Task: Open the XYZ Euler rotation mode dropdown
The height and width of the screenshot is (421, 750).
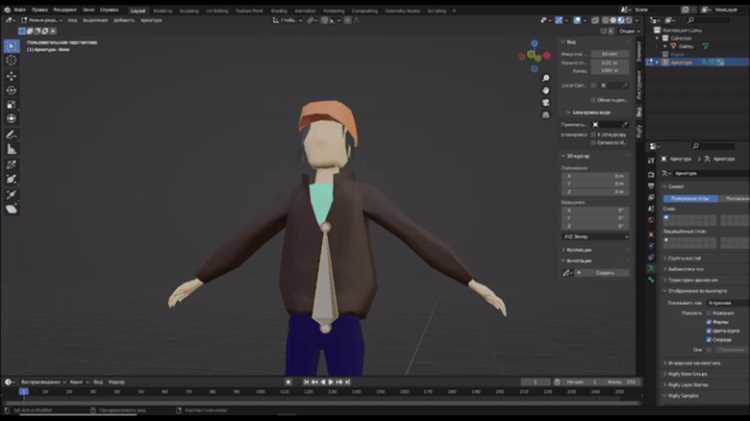Action: coord(595,237)
